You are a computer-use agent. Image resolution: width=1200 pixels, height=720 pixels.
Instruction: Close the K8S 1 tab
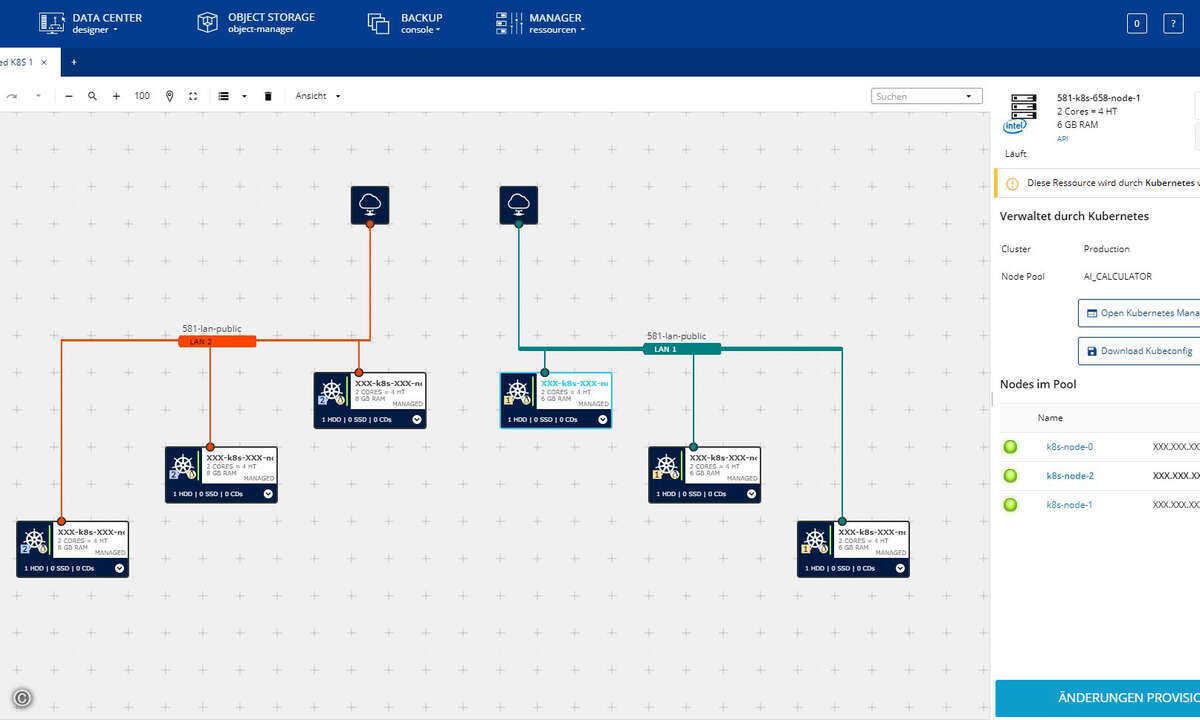44,62
